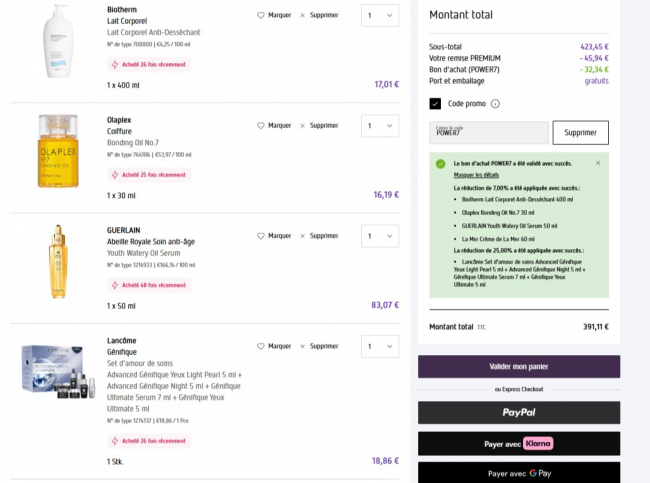Click Valider mon panier button
The width and height of the screenshot is (650, 483).
point(518,366)
